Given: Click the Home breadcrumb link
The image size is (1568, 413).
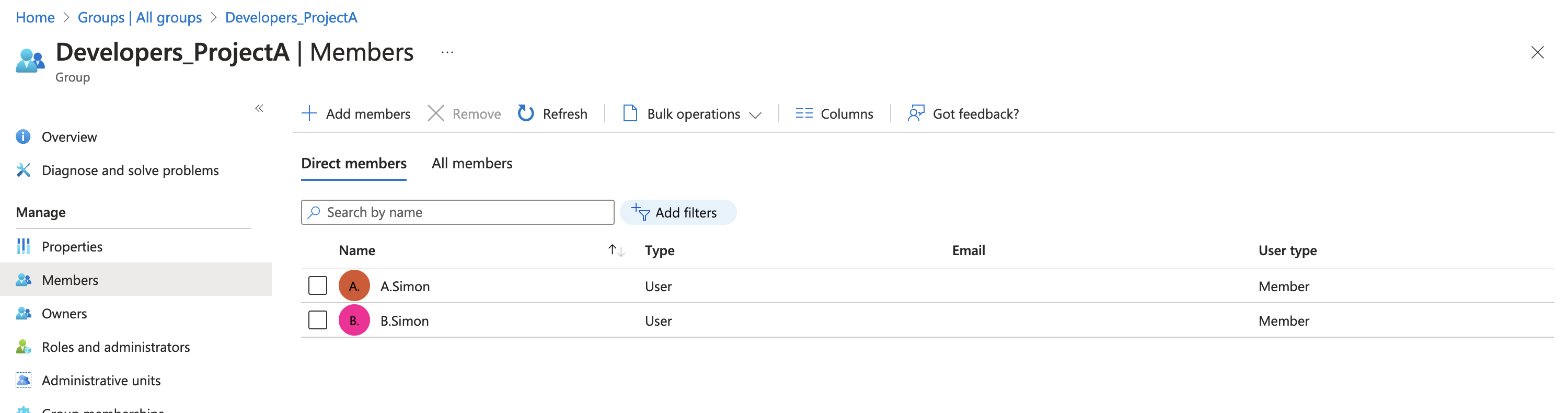Looking at the screenshot, I should tap(36, 18).
